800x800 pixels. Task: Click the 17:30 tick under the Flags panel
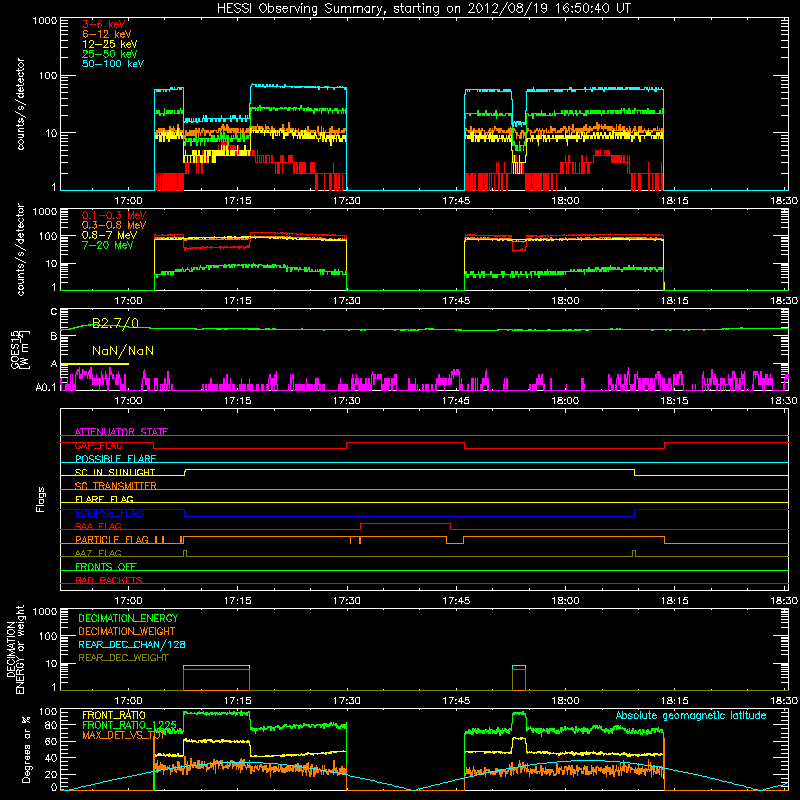(x=346, y=601)
